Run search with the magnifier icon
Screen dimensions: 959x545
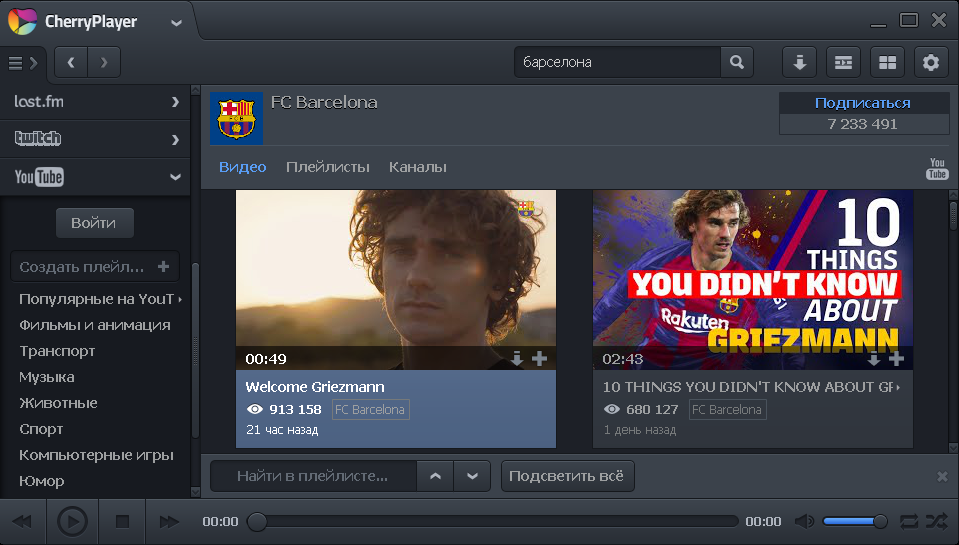point(737,62)
